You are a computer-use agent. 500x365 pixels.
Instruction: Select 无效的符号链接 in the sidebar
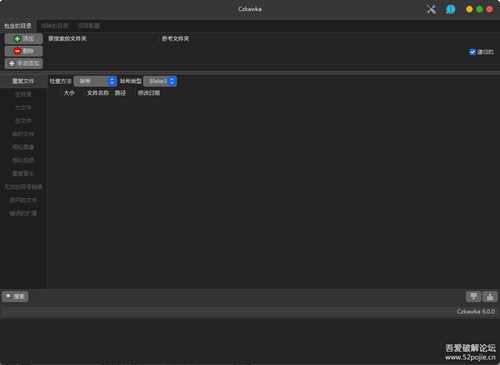click(23, 187)
